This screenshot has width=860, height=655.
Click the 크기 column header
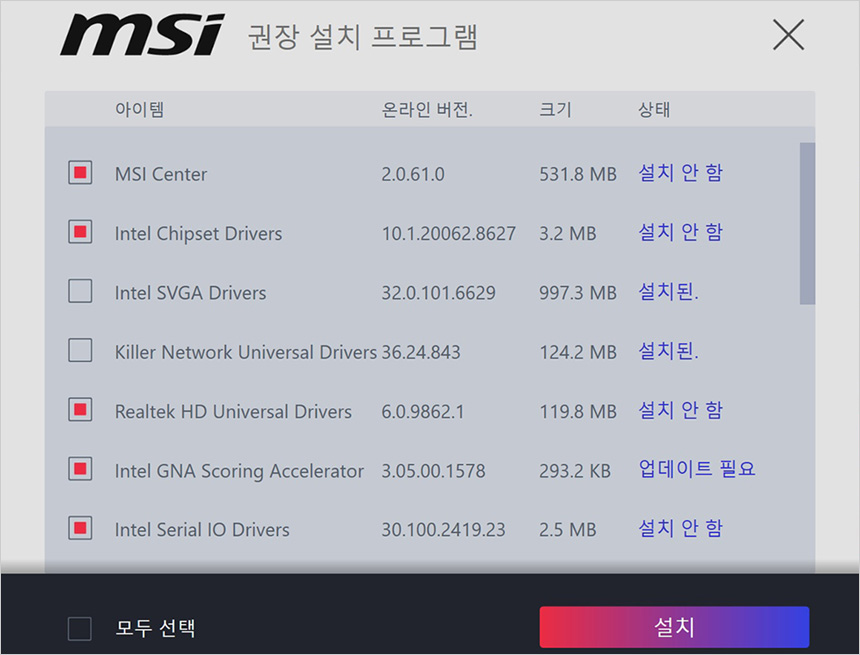coord(555,109)
